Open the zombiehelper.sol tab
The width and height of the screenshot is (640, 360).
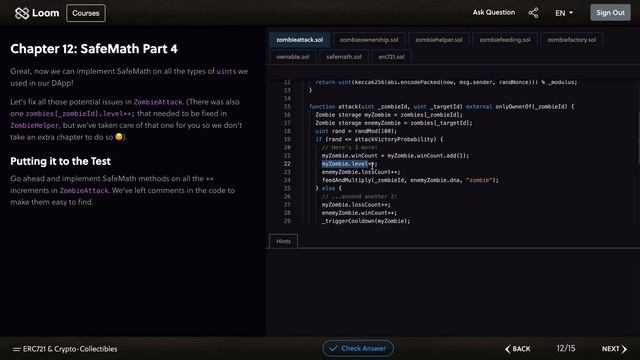(x=439, y=40)
